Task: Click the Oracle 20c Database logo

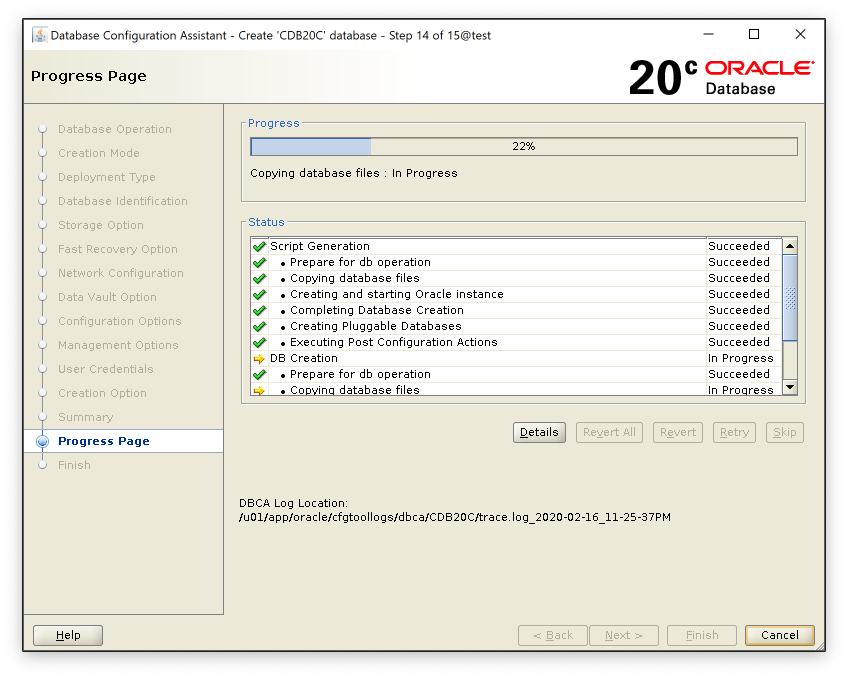Action: (721, 77)
